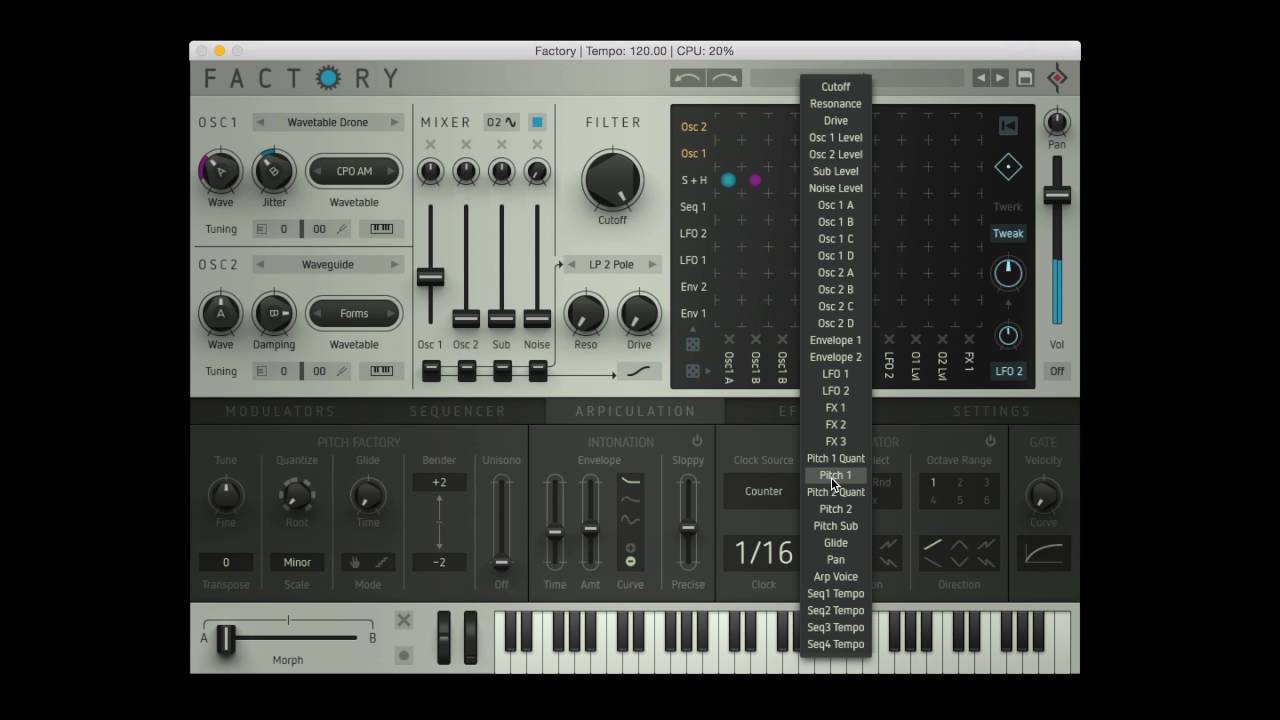Click the filter Cutoff knob

pos(612,180)
